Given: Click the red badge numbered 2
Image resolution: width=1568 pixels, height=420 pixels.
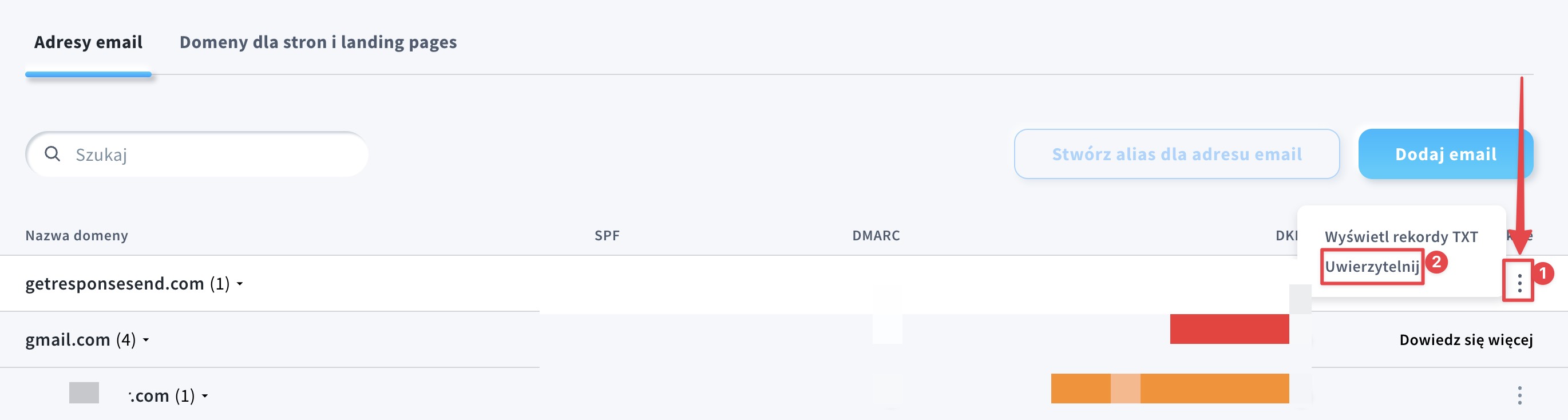Looking at the screenshot, I should pyautogui.click(x=1436, y=262).
